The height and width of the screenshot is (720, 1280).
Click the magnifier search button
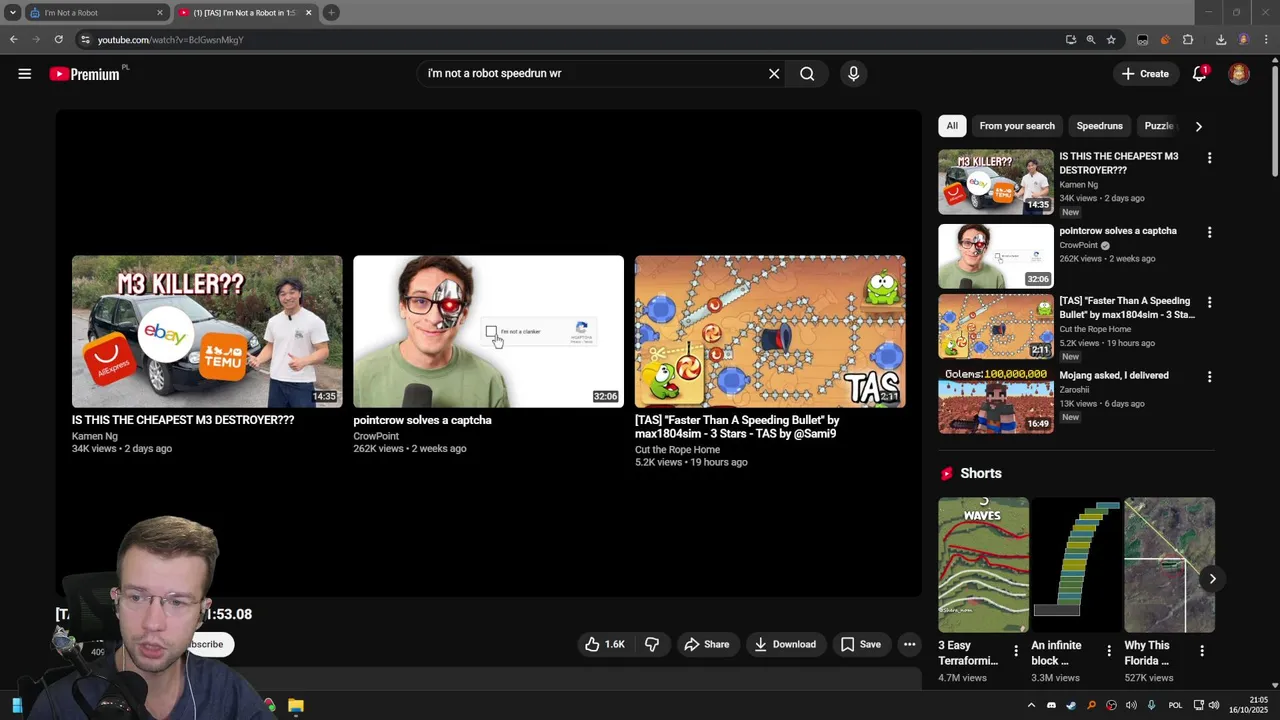click(807, 74)
